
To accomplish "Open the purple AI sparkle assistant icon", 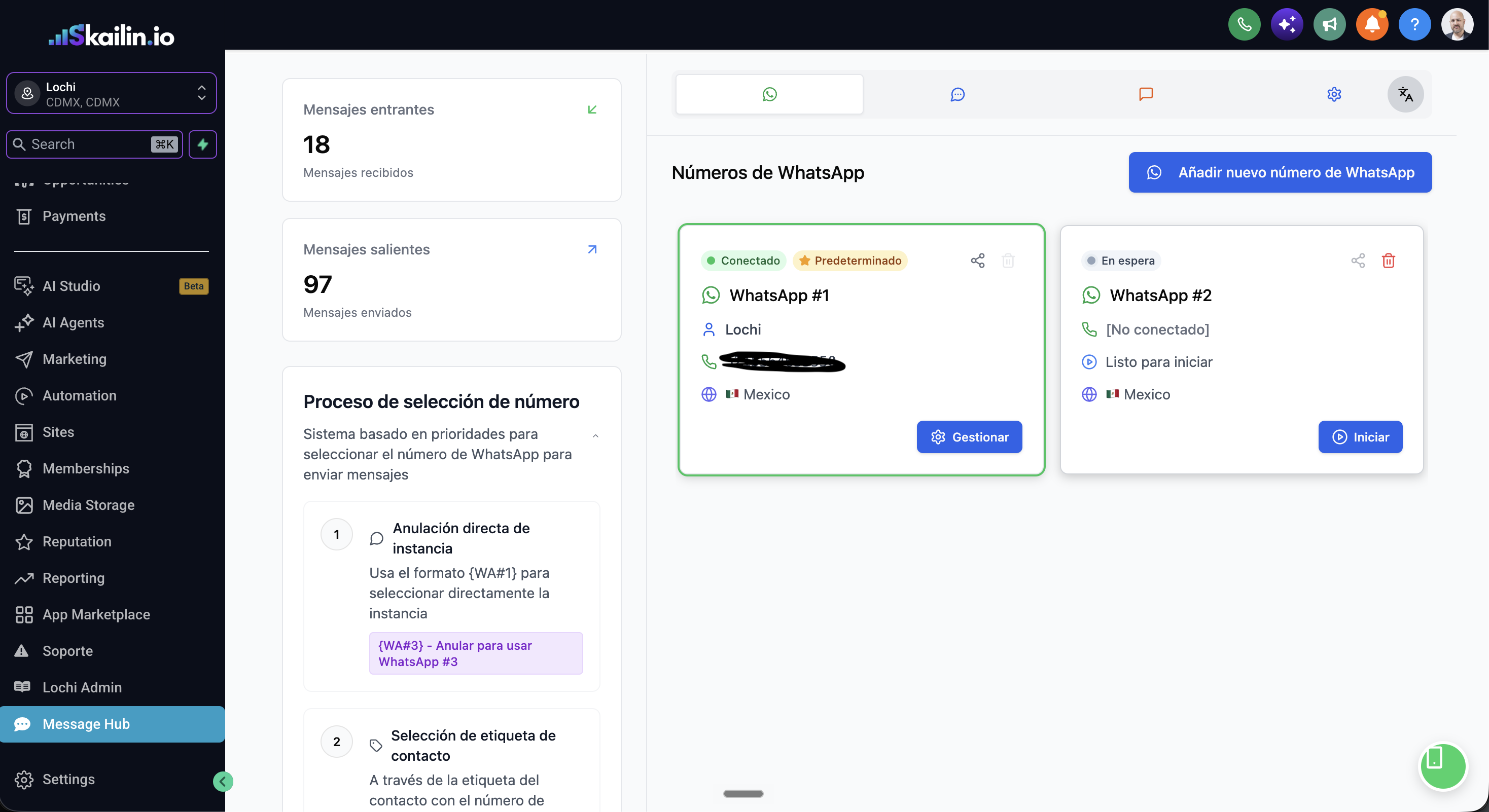I will [x=1287, y=24].
